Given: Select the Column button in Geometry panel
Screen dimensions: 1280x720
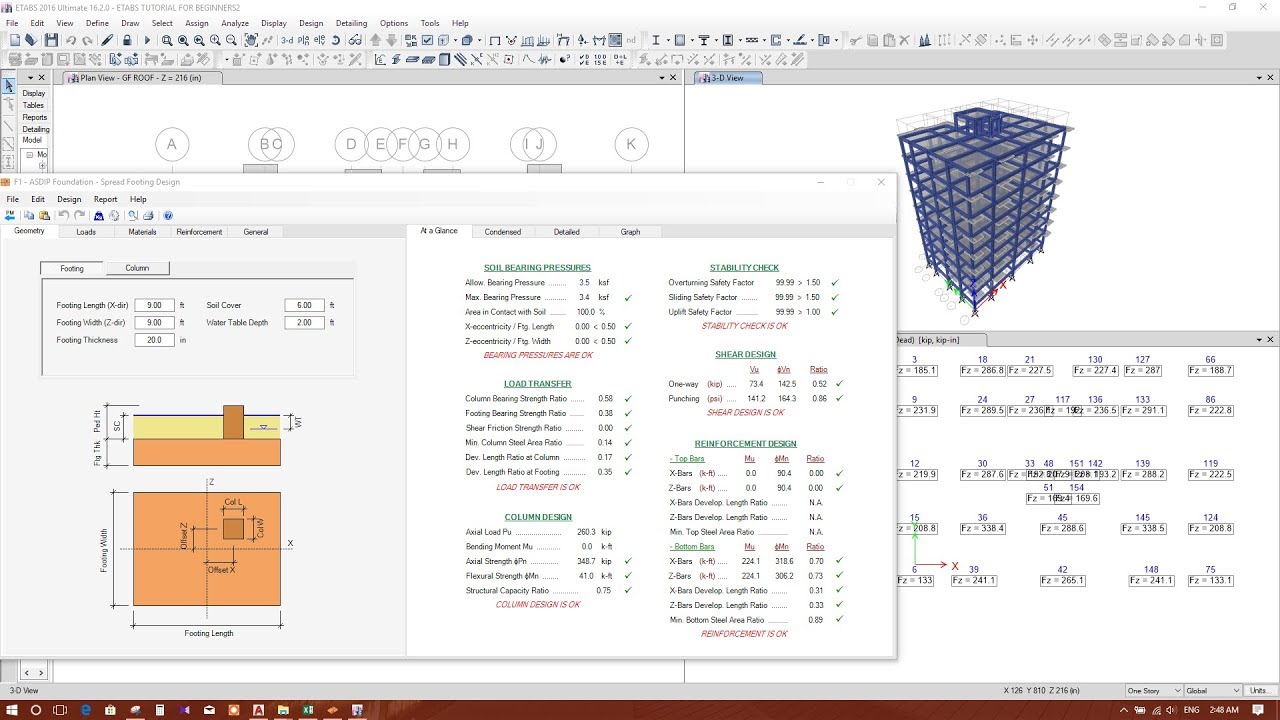Looking at the screenshot, I should 138,267.
